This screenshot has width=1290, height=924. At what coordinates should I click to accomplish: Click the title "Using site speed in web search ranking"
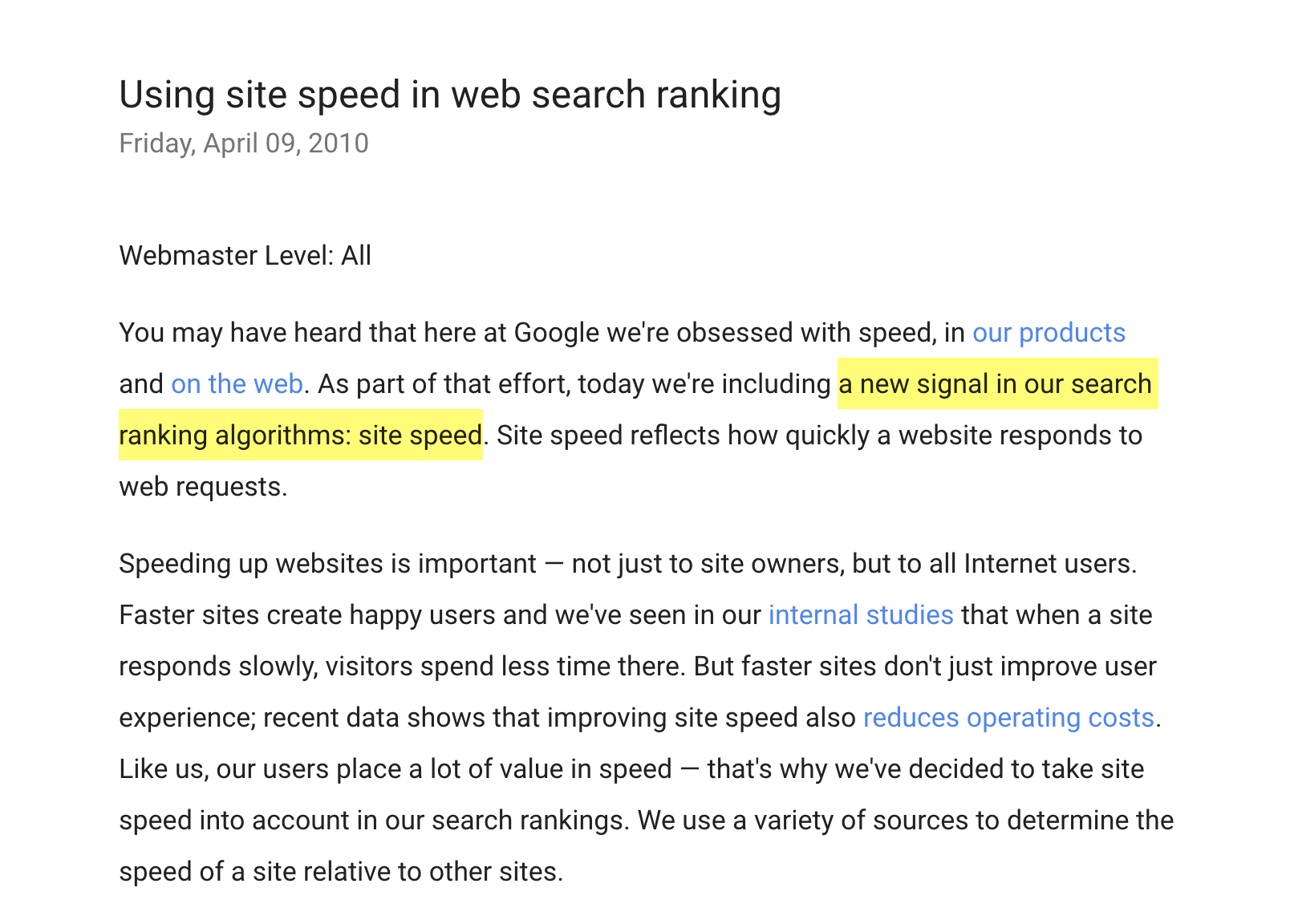click(x=450, y=95)
